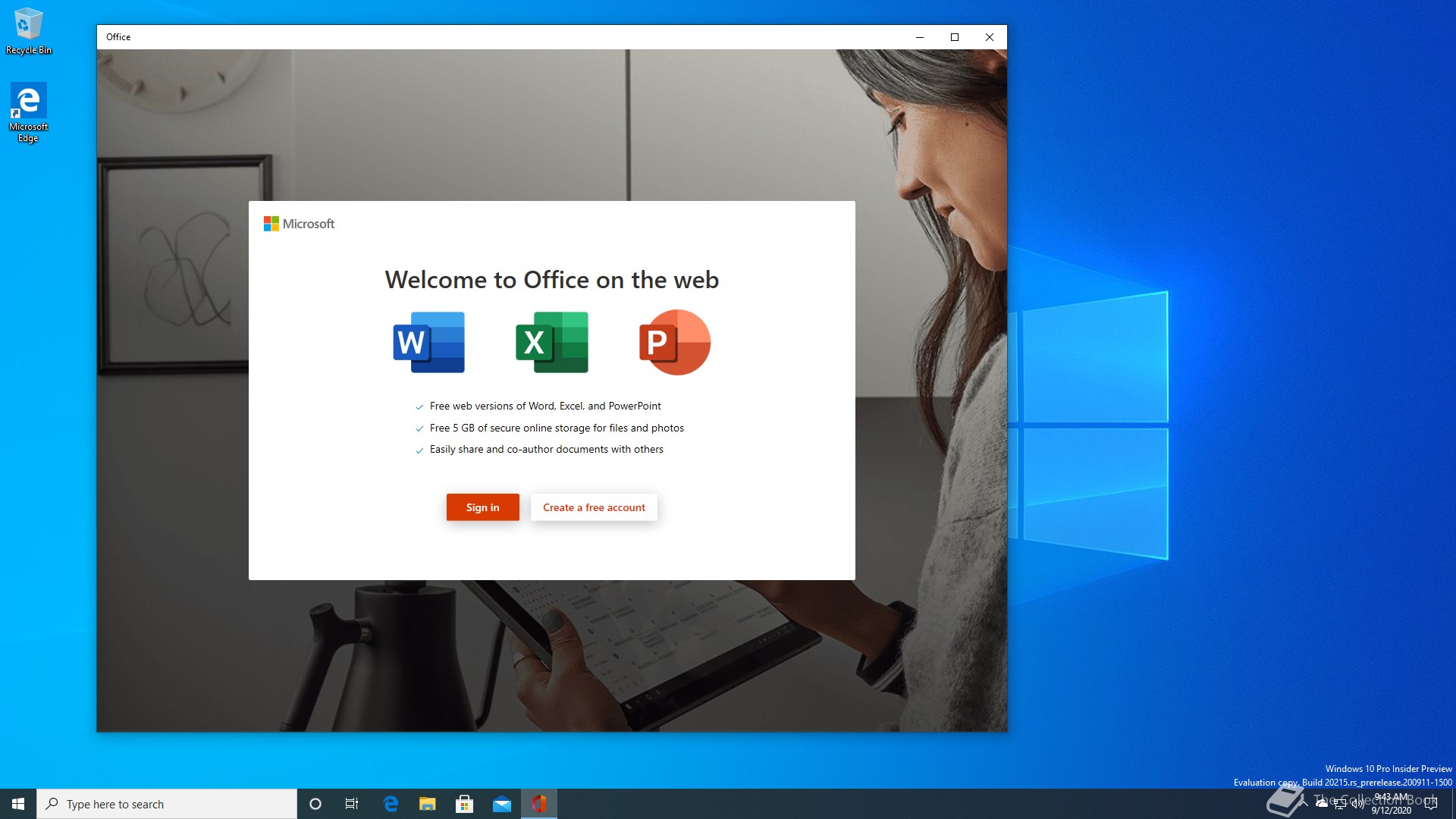Click the PowerPoint app icon

[x=675, y=342]
